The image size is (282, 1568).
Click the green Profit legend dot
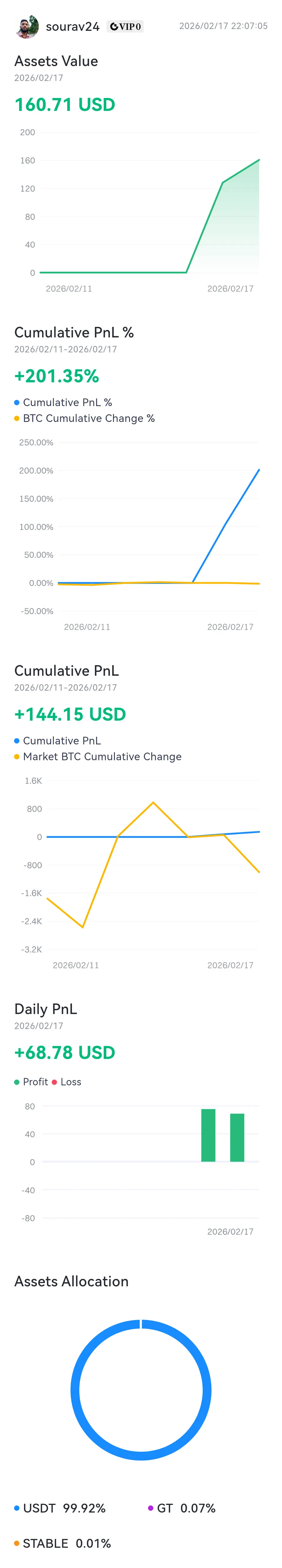(17, 1082)
